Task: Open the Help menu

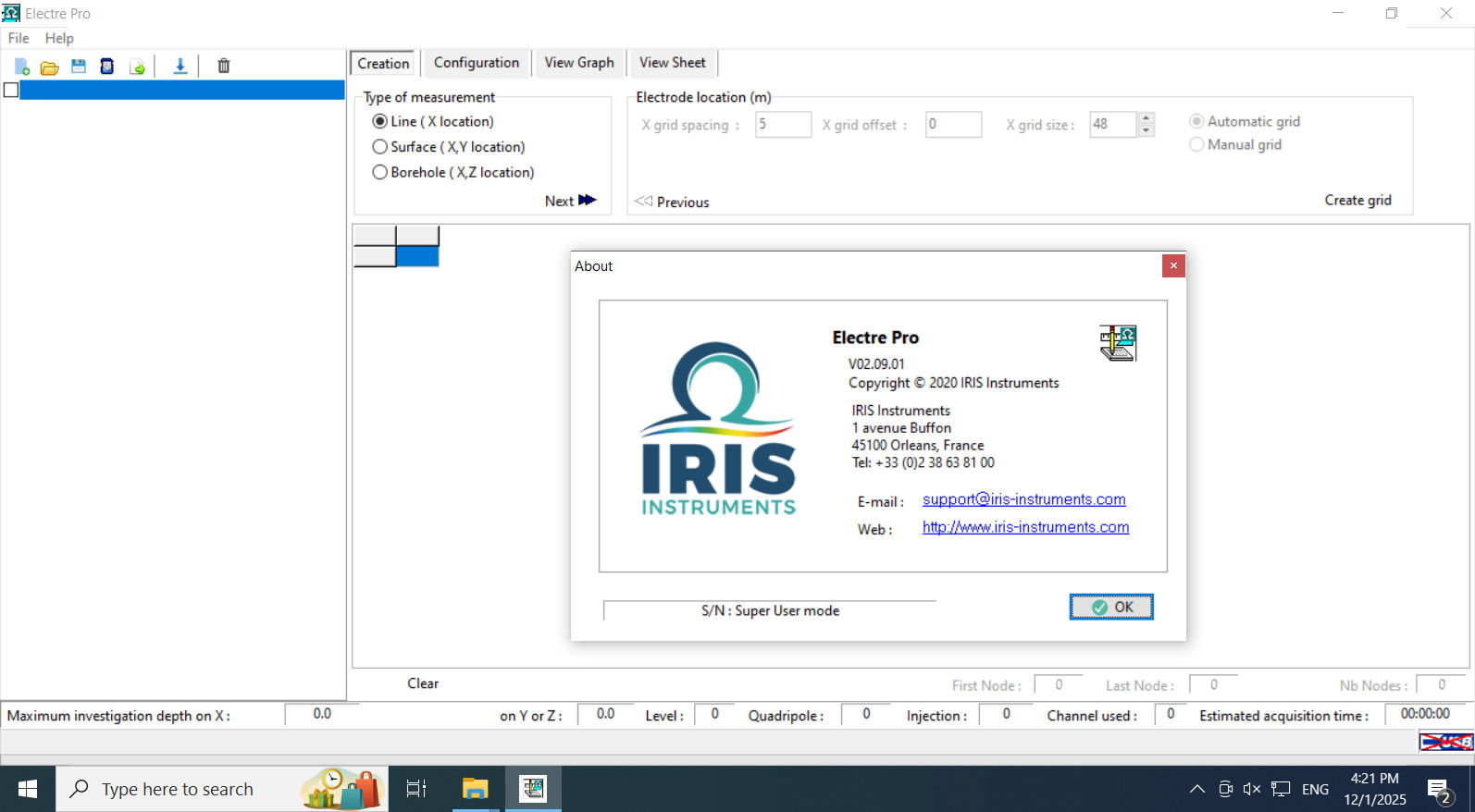Action: (59, 38)
